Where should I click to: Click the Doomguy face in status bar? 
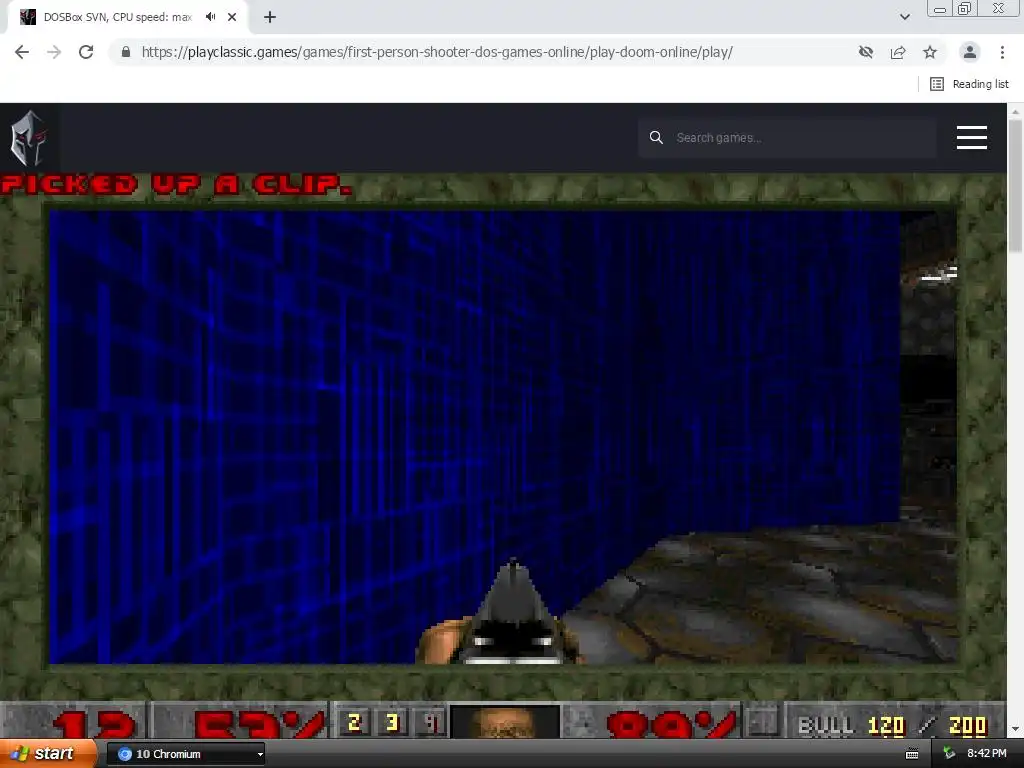tap(504, 722)
